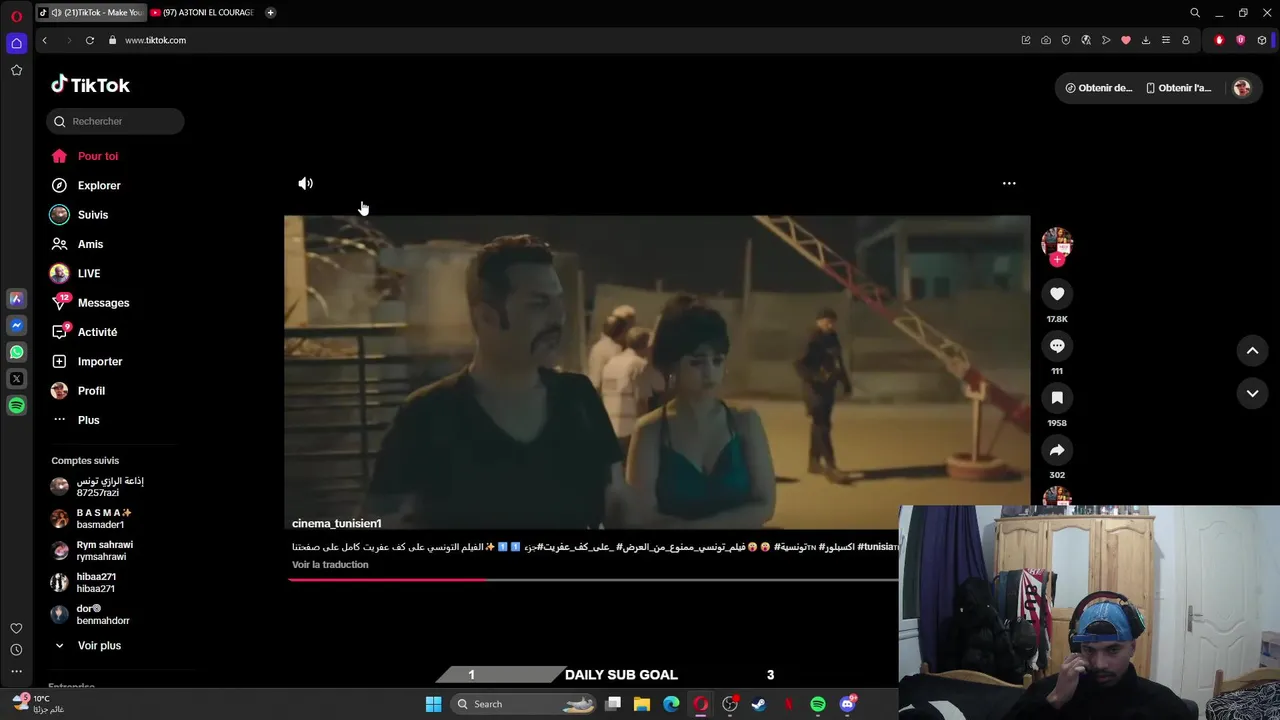
Task: Seek using the red video progress bar
Action: [592, 579]
